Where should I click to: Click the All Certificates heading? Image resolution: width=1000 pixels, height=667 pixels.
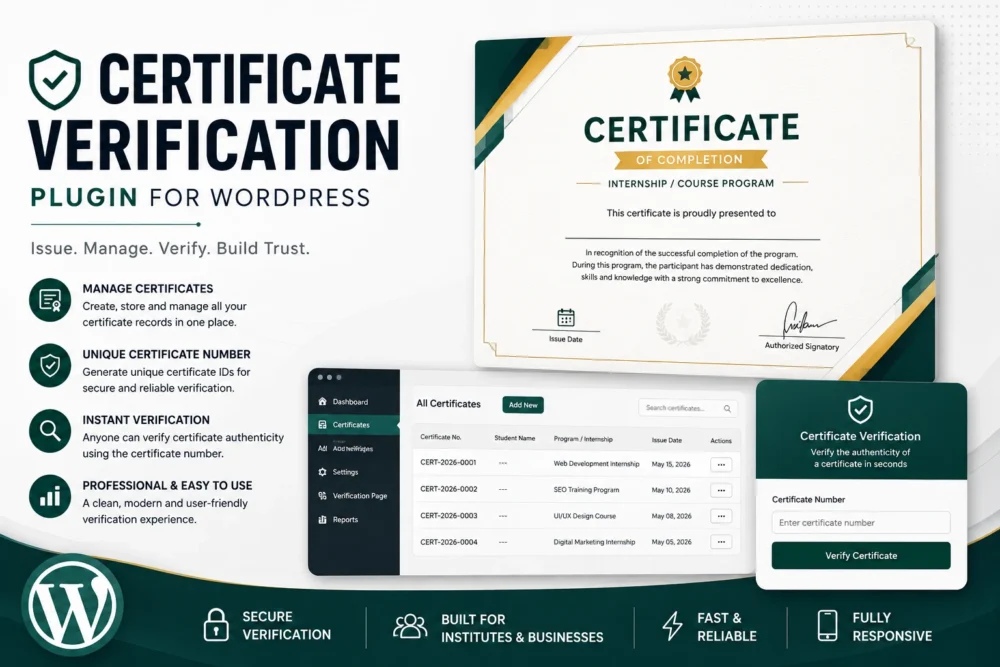tap(448, 404)
